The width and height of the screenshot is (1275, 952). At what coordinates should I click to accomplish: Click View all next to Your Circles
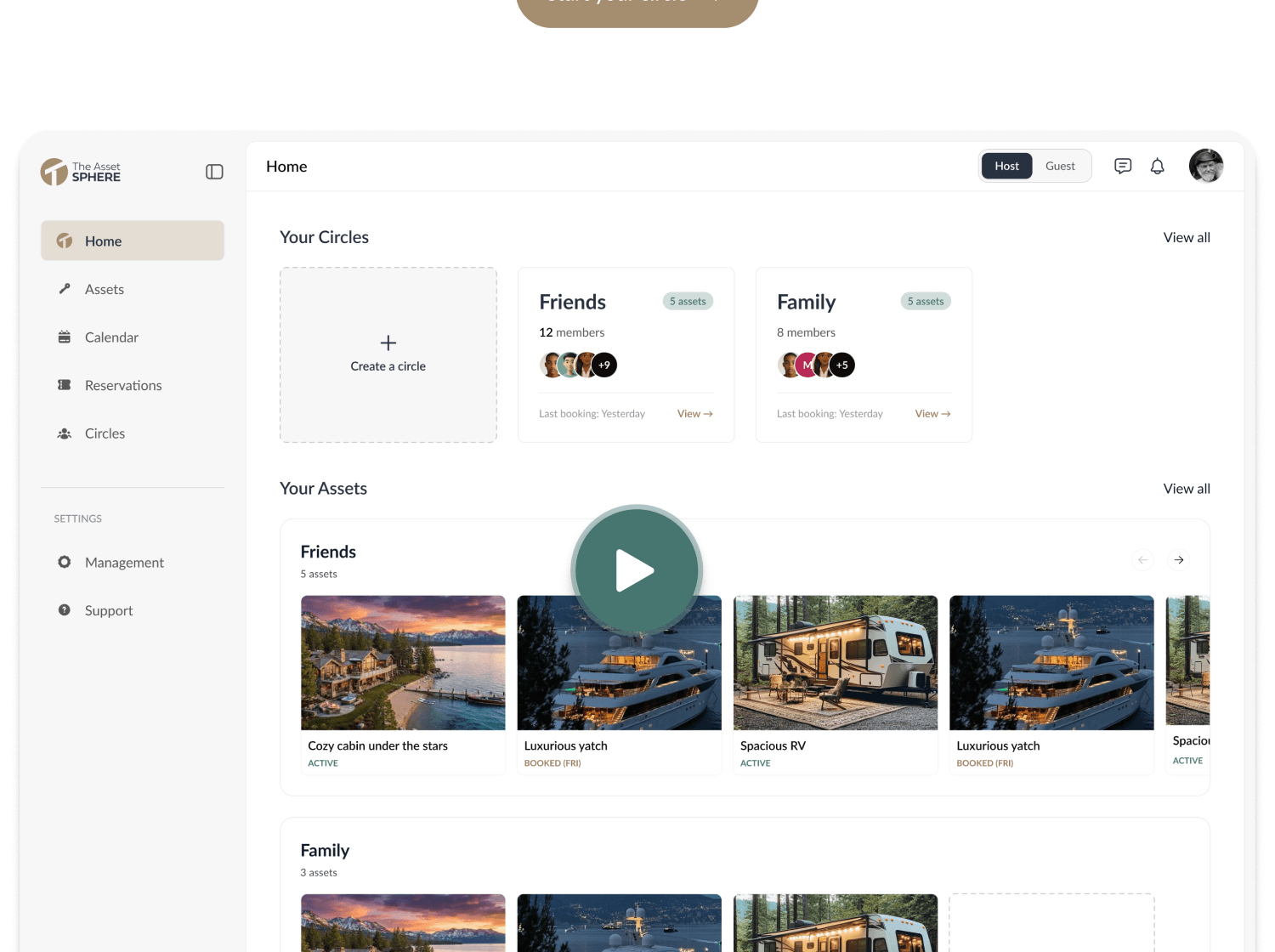pyautogui.click(x=1187, y=237)
